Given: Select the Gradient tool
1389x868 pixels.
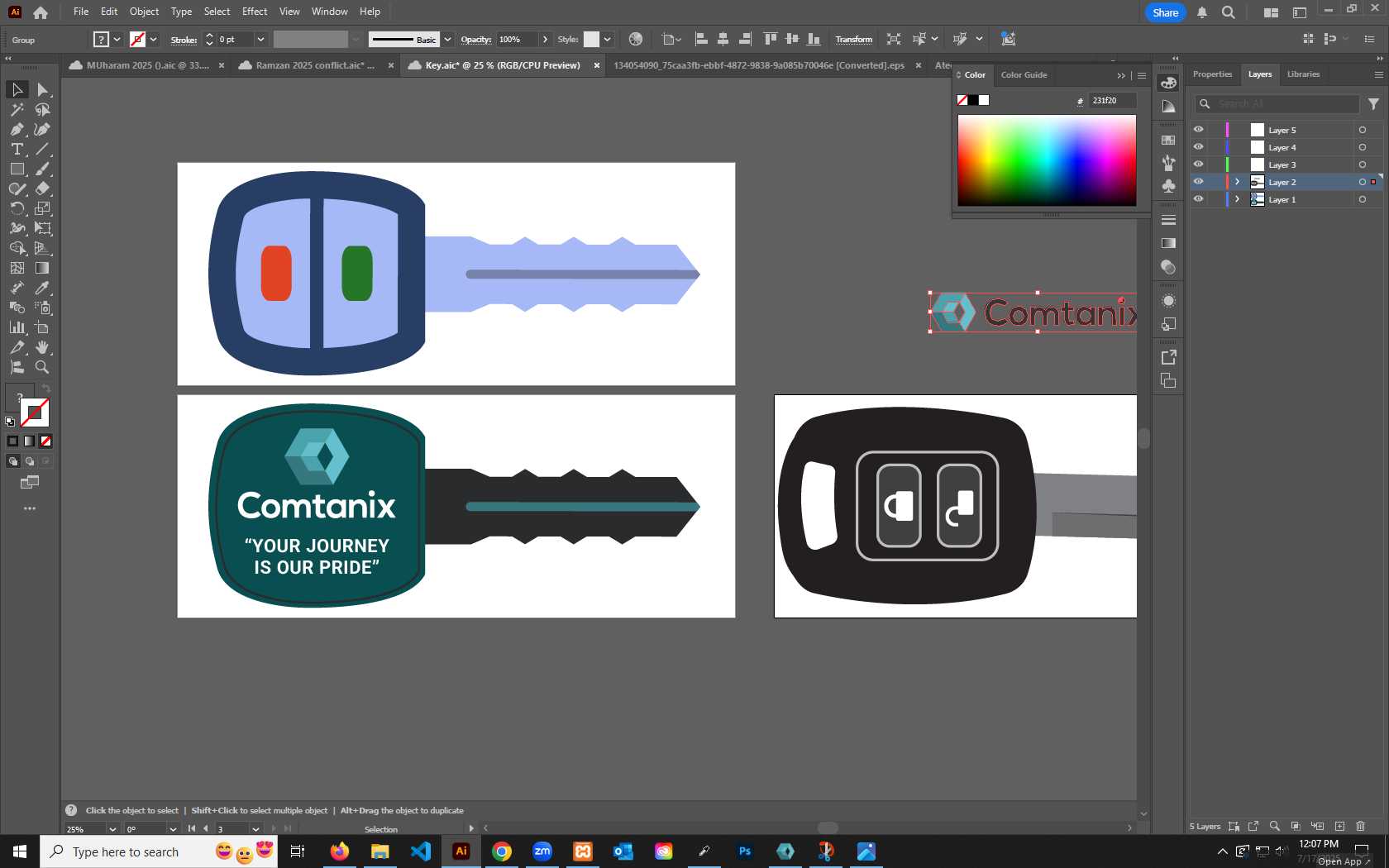Looking at the screenshot, I should point(42,268).
